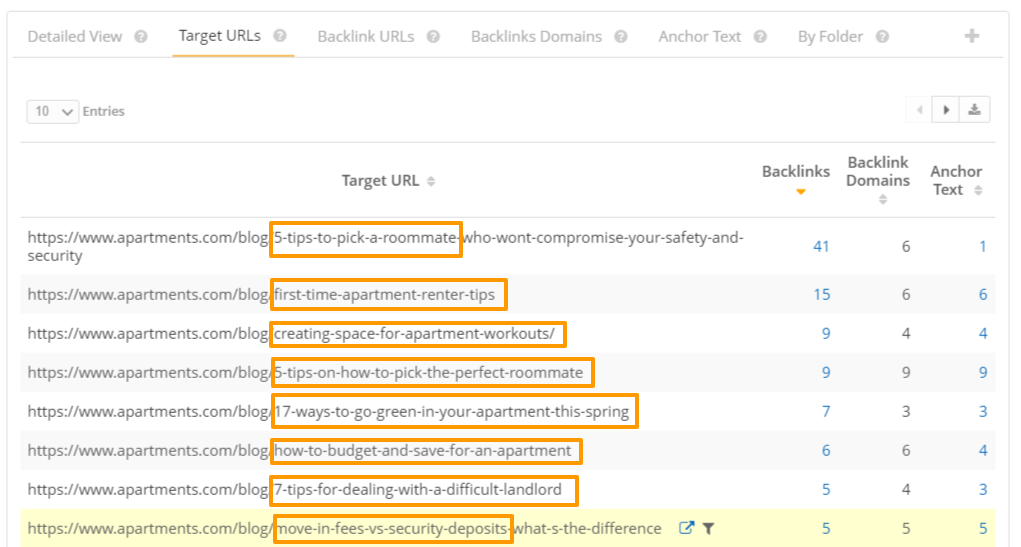Sort by Backlinks column header

796,178
